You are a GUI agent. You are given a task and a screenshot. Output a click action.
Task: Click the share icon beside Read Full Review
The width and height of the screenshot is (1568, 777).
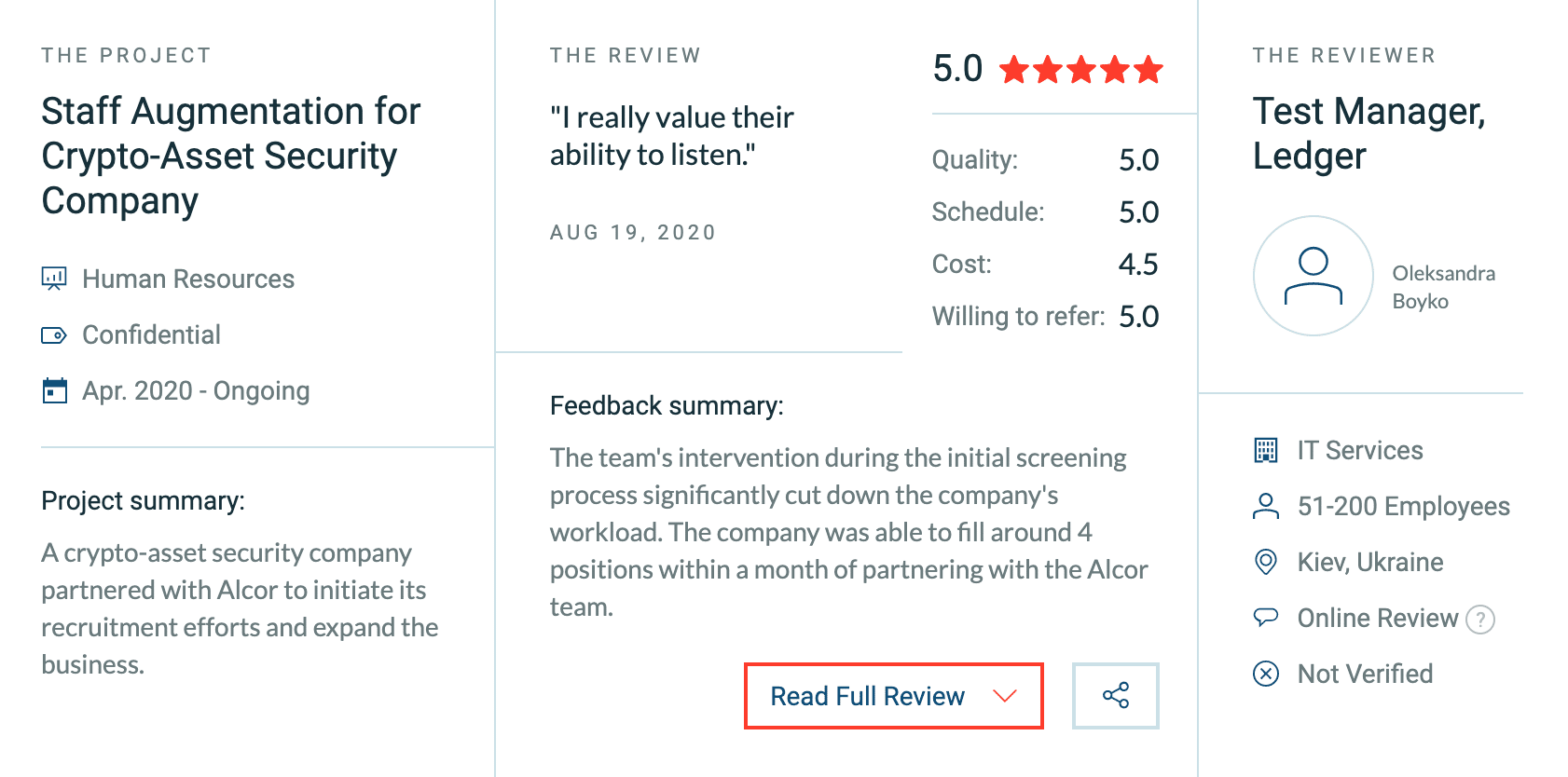(x=1115, y=695)
